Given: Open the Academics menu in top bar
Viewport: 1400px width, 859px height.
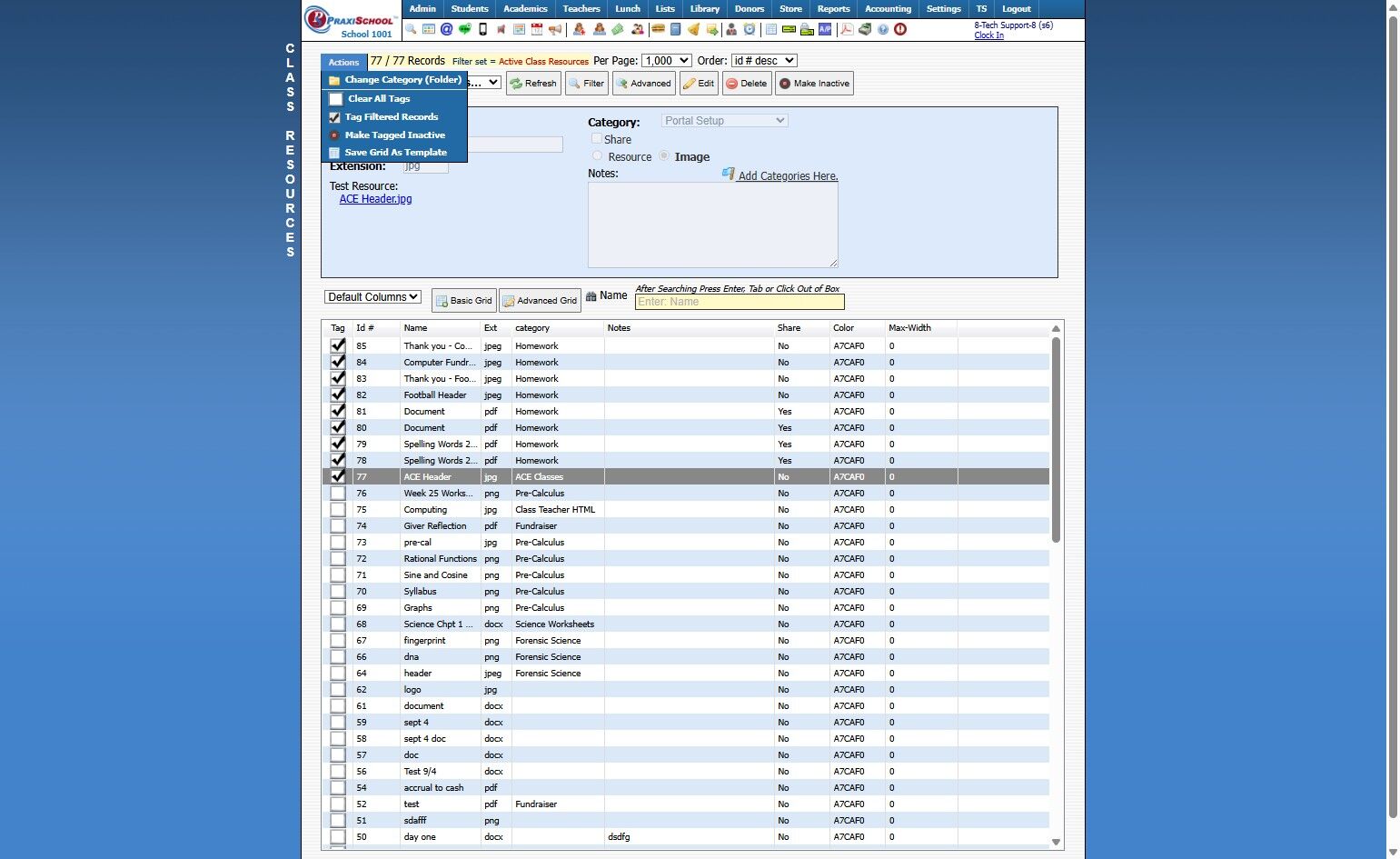Looking at the screenshot, I should (525, 9).
